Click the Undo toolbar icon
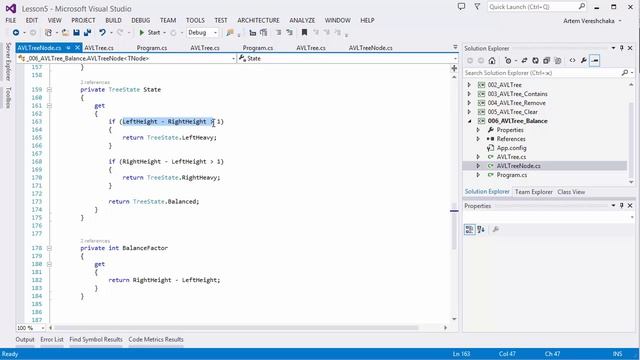 [102, 32]
